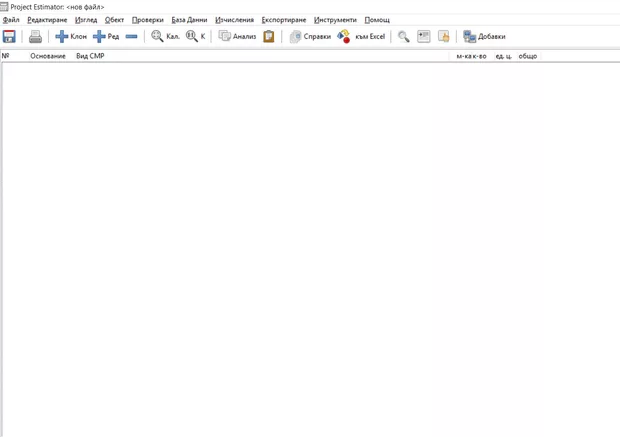
Task: Click the м-ка column header
Action: (x=464, y=56)
